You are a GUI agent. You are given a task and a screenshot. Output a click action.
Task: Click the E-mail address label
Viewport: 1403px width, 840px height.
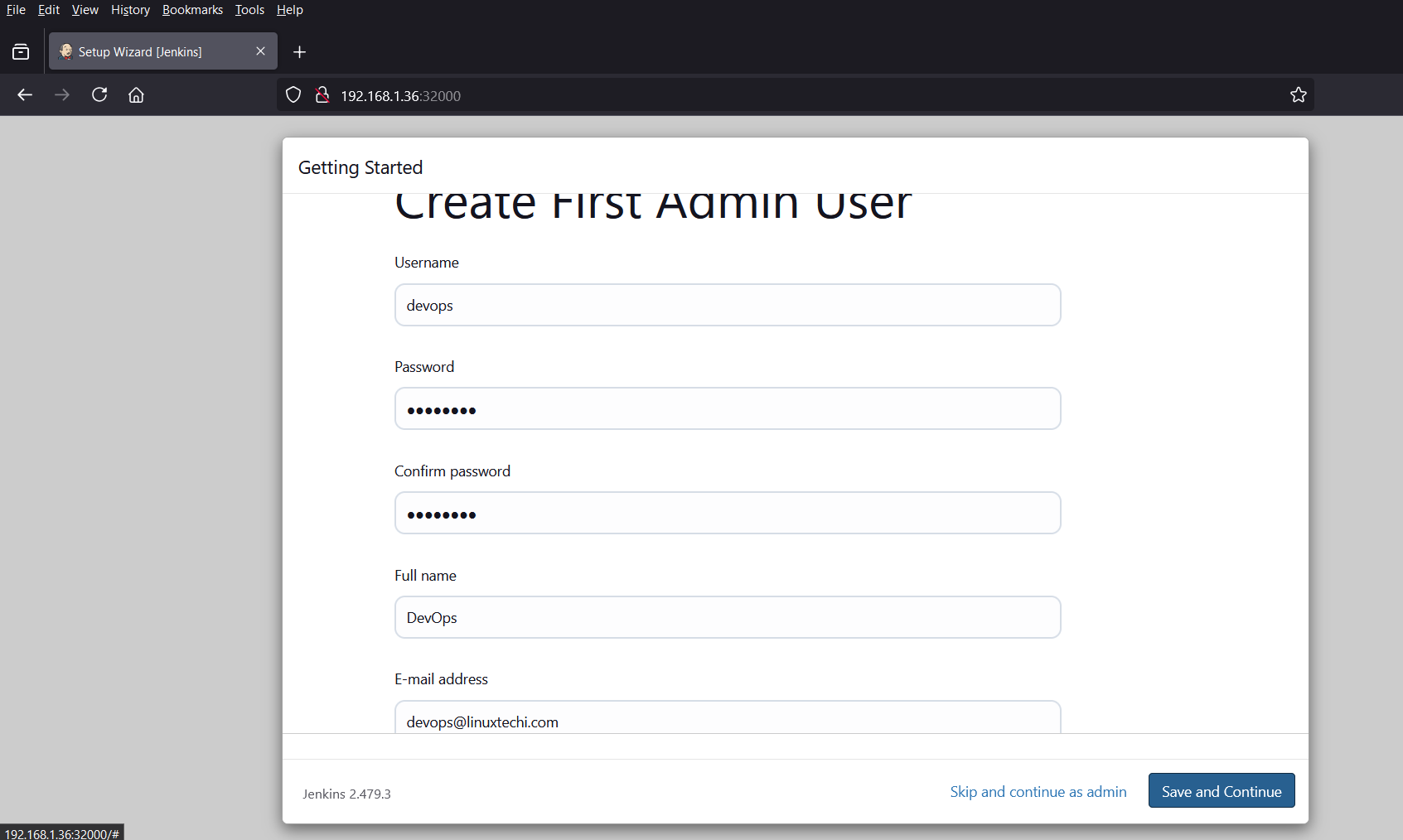click(441, 679)
